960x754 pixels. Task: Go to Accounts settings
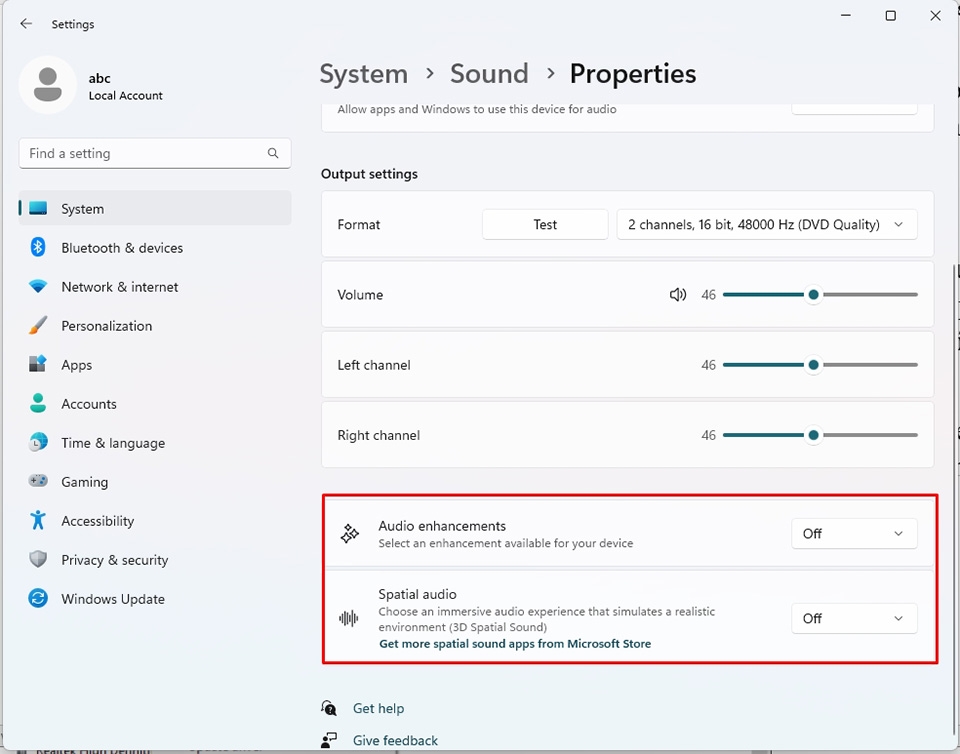click(x=156, y=404)
